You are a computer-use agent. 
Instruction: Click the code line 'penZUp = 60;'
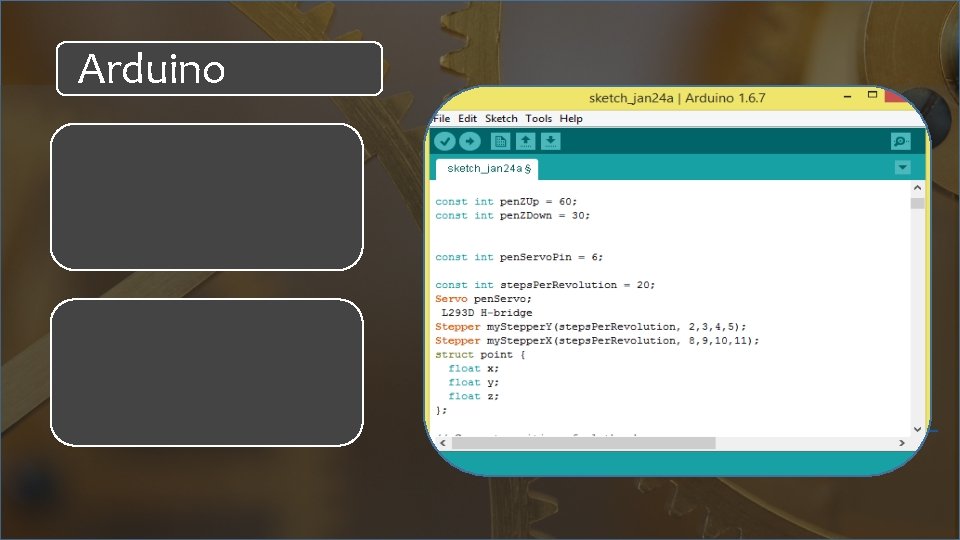click(x=506, y=201)
